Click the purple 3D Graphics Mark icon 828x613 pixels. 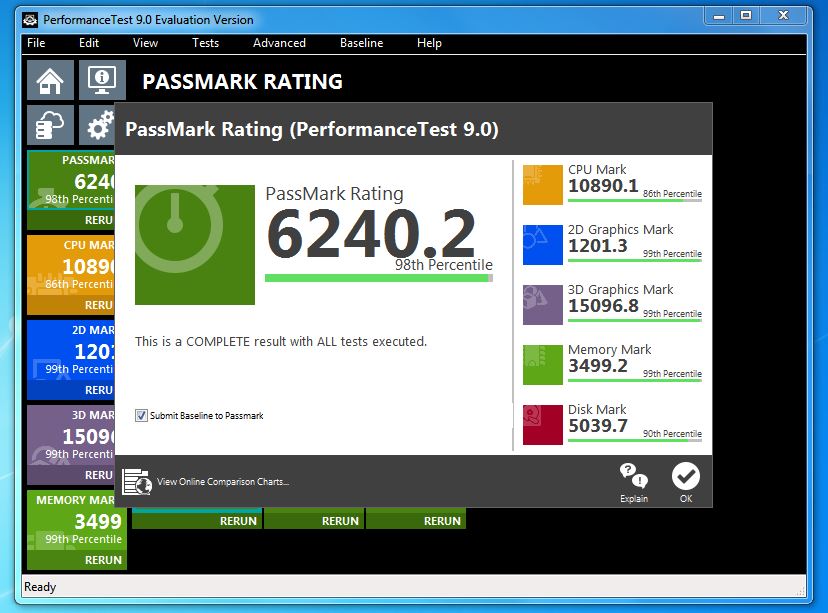542,305
